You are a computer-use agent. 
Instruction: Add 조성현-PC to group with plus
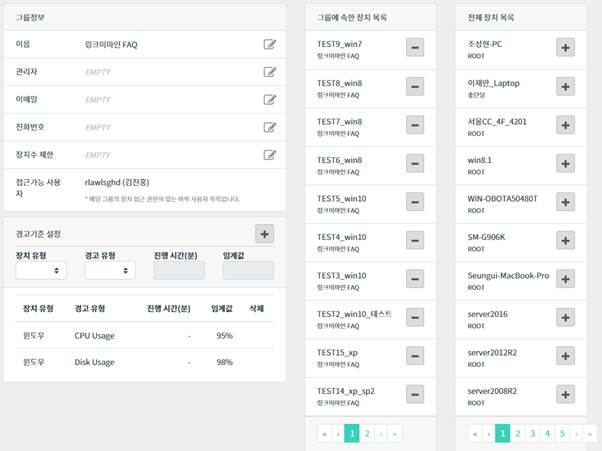[564, 48]
